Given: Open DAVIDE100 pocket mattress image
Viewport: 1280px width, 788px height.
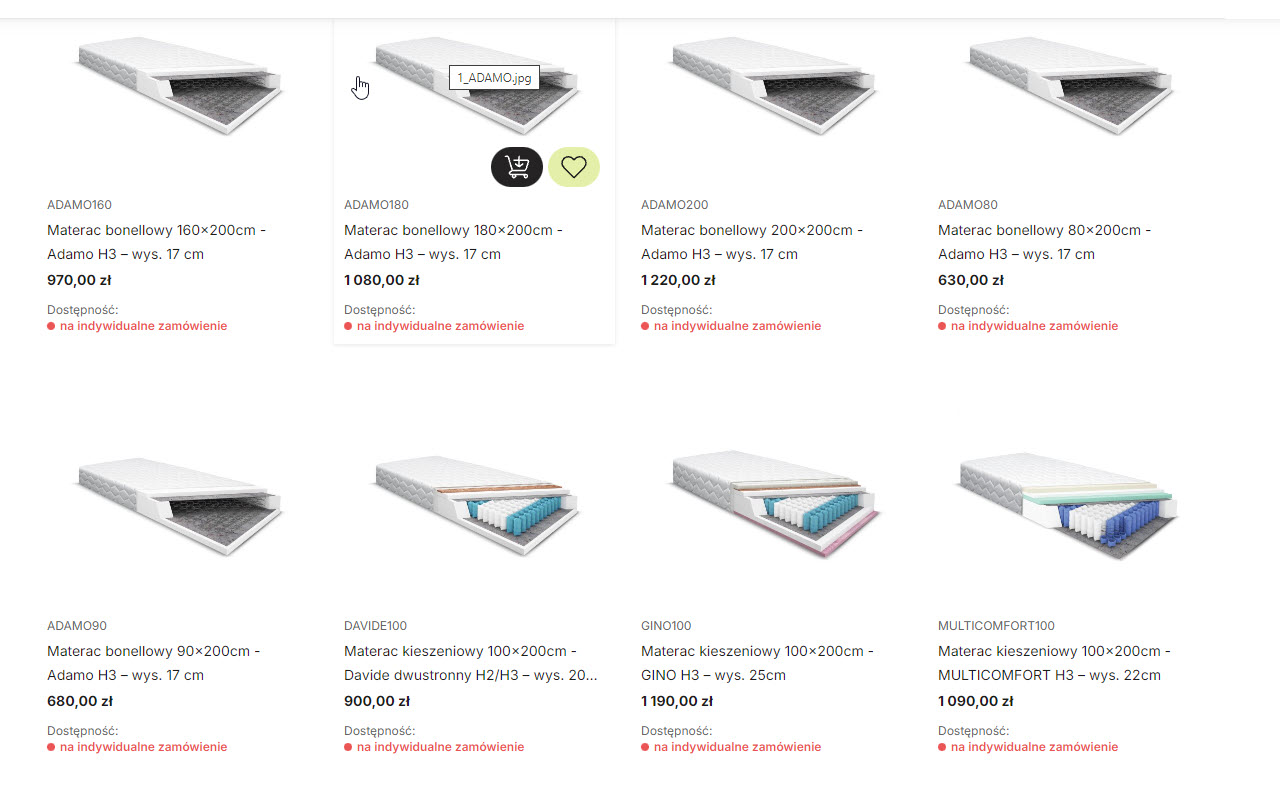Looking at the screenshot, I should tap(477, 505).
